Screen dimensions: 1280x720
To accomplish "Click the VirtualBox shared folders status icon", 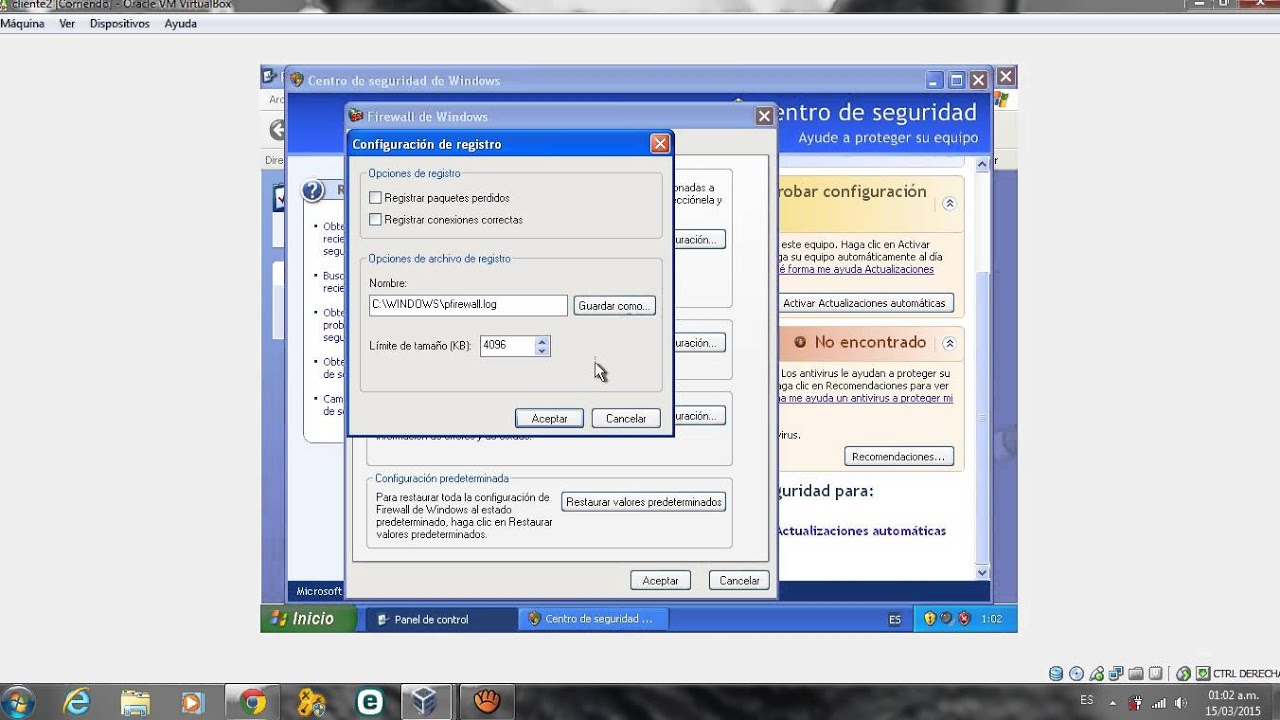I will coord(1136,673).
